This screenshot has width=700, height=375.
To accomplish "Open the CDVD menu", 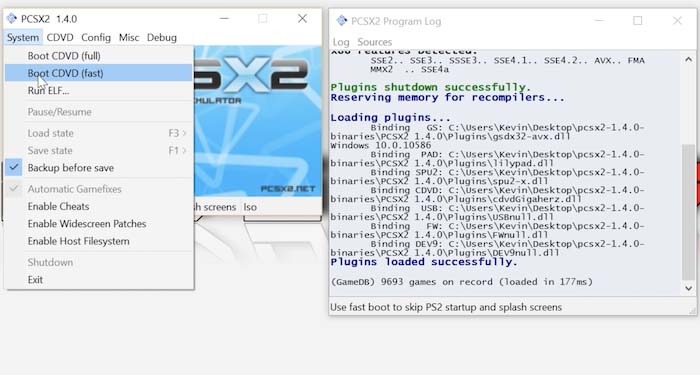I will (60, 38).
